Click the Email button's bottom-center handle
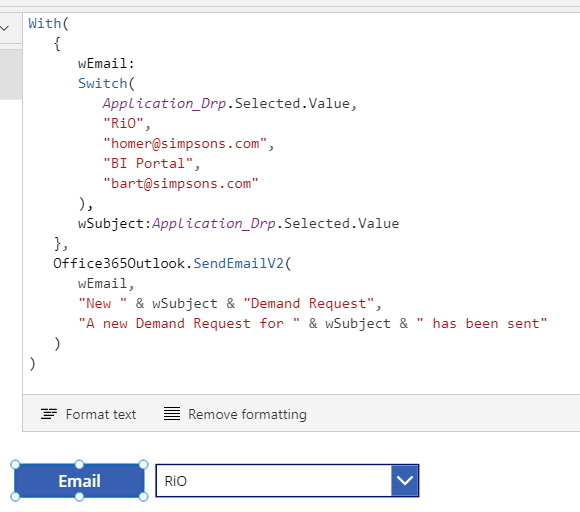Screen dimensions: 580x512 click(79, 497)
